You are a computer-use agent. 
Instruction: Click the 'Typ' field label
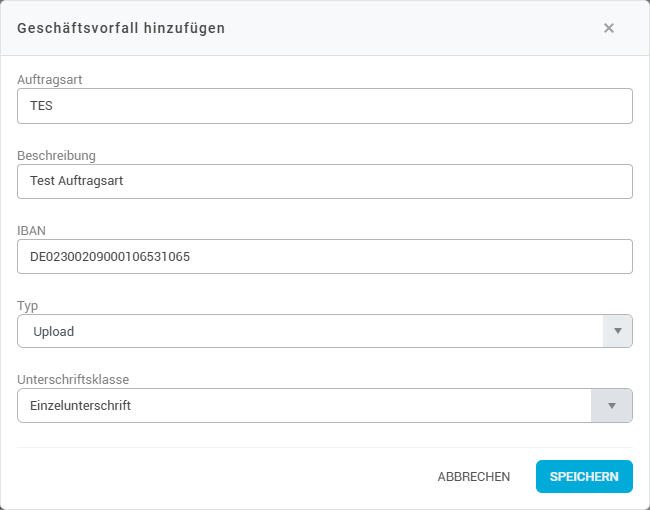(28, 305)
